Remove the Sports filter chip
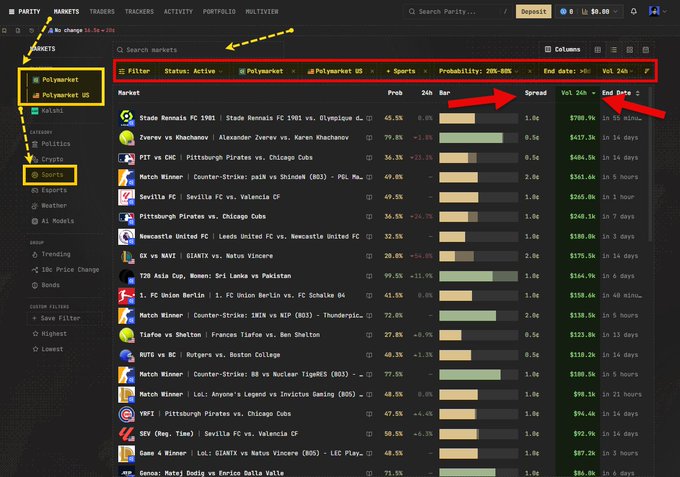680x477 pixels. [425, 71]
